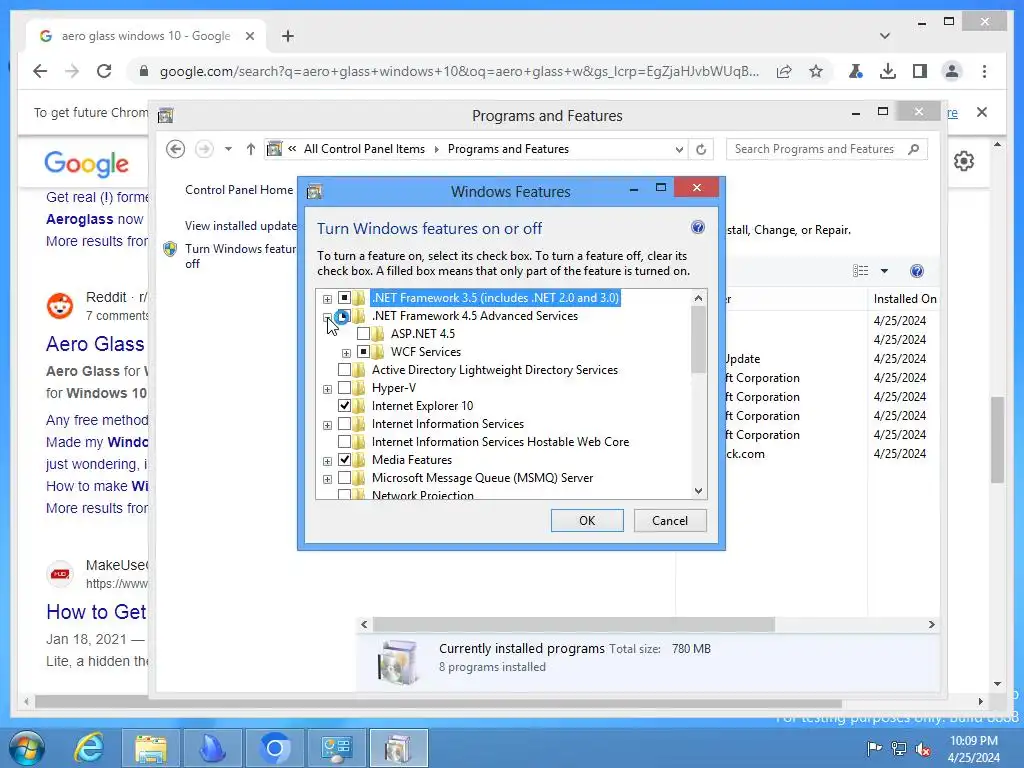The image size is (1024, 768).
Task: Click the network icon in system tray
Action: 899,748
